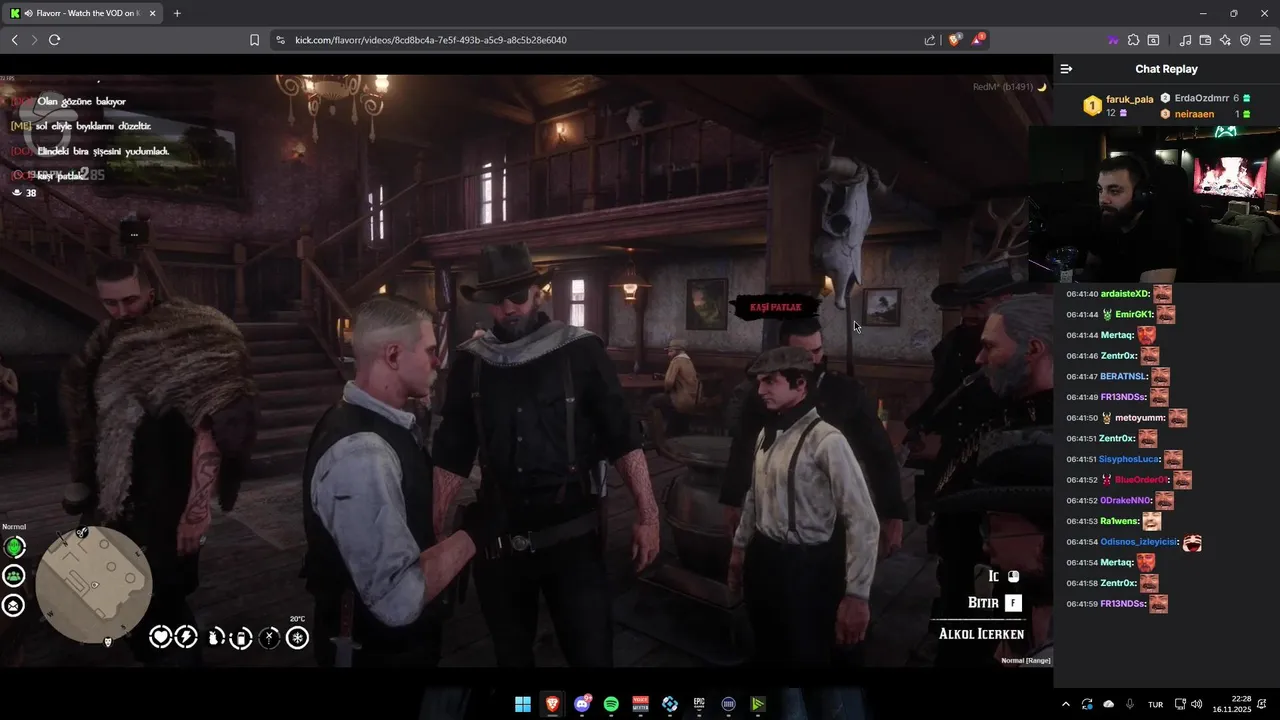Open the volume speaker tray control
1280x720 pixels.
(x=1197, y=704)
